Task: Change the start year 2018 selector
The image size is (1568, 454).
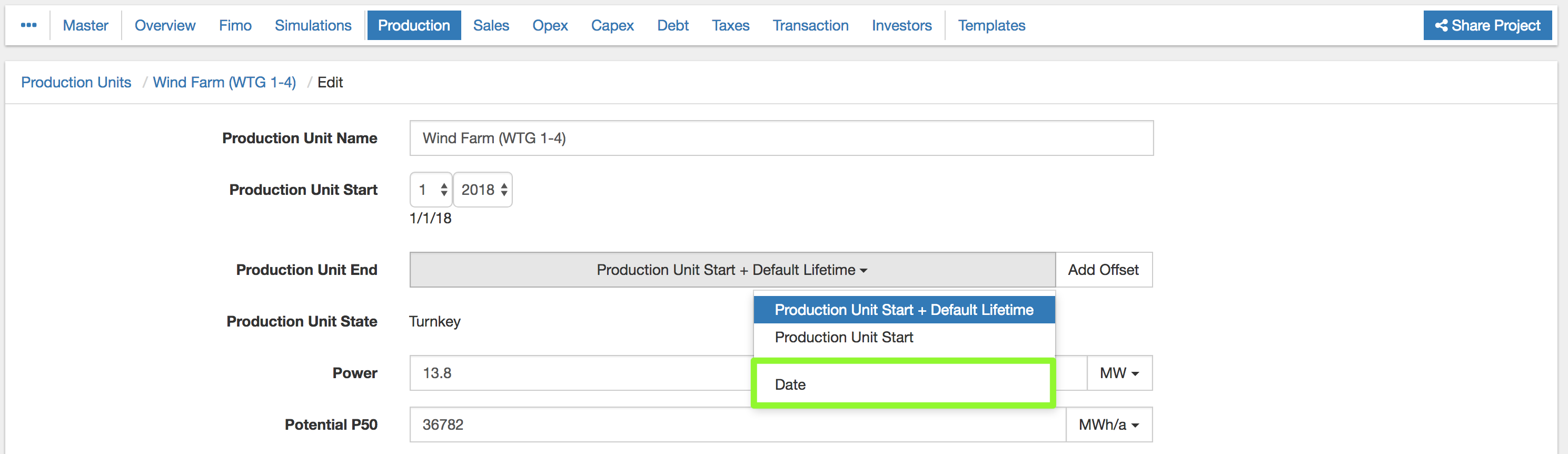Action: click(x=483, y=190)
